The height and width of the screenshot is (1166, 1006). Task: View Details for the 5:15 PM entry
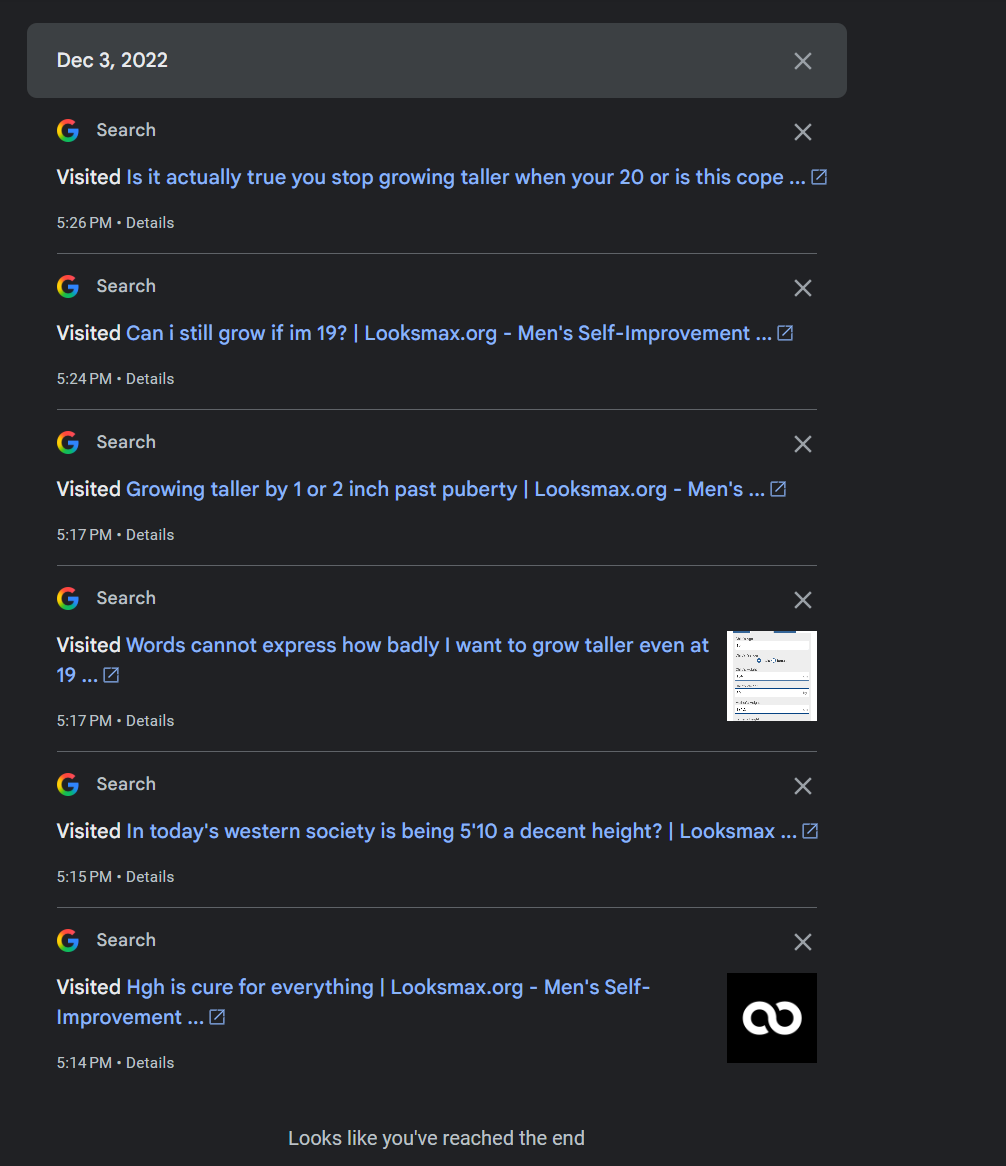(150, 877)
